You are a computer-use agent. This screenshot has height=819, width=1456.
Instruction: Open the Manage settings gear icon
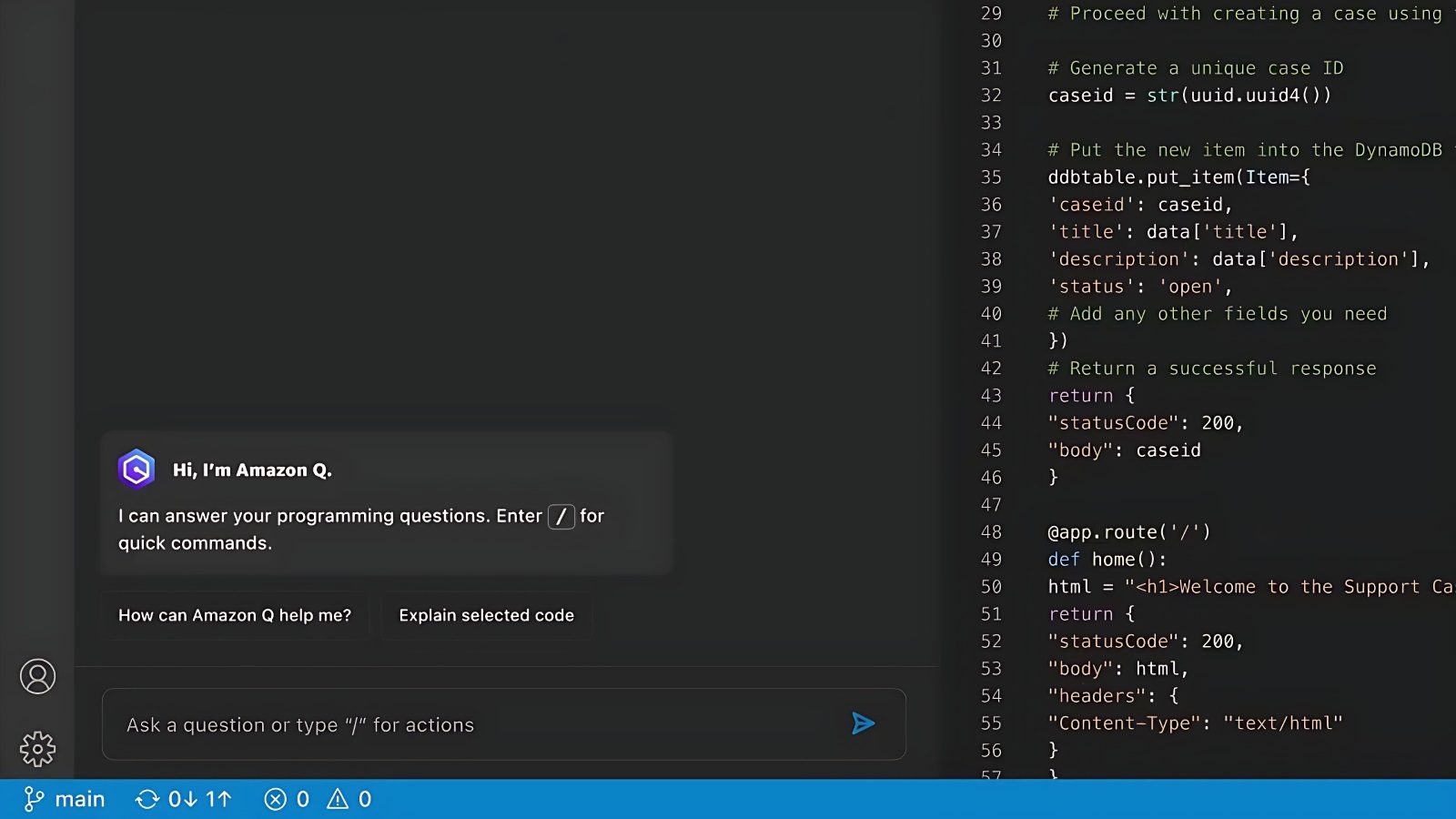point(37,749)
